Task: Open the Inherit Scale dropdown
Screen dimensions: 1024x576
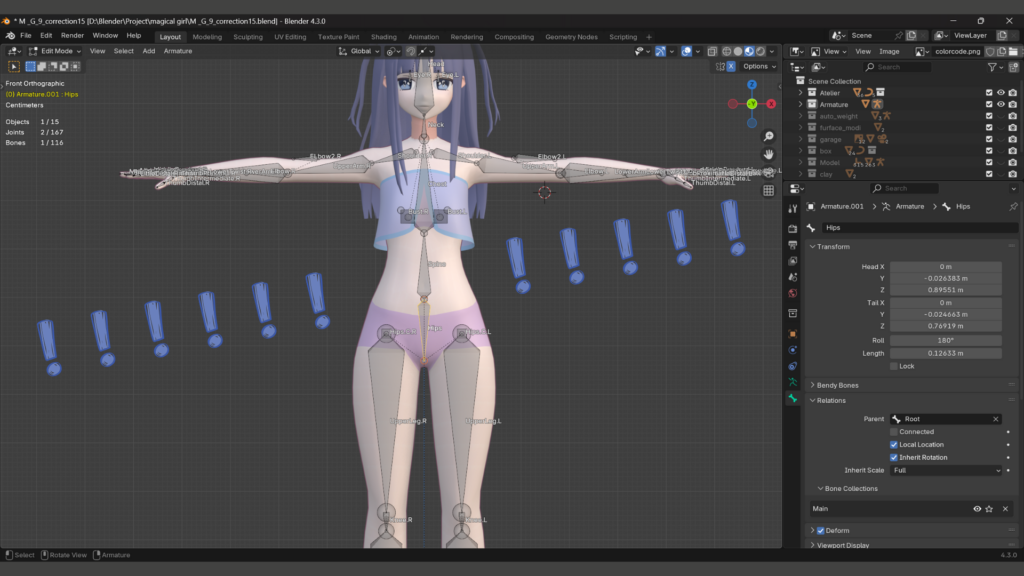Action: tap(946, 470)
